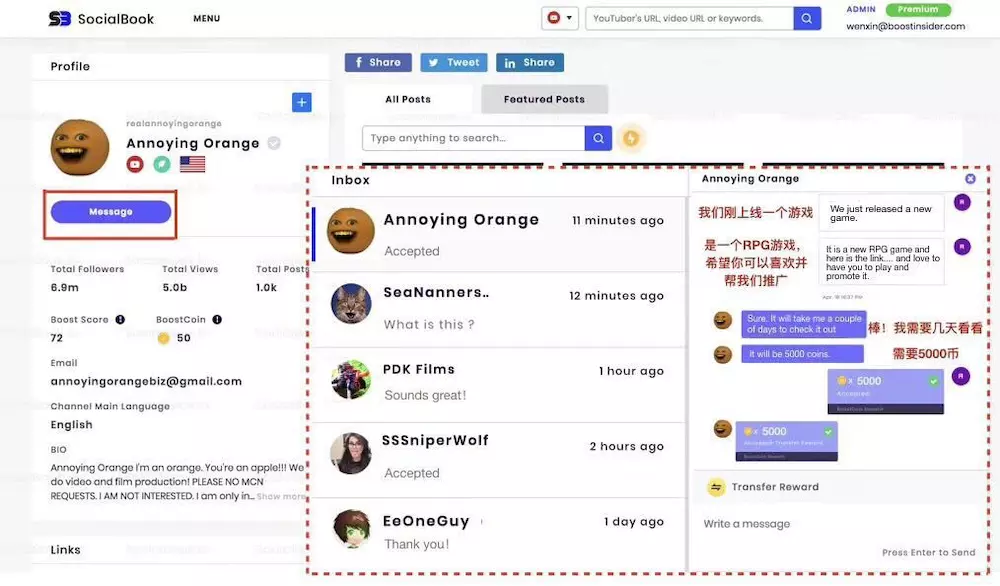
Task: Open the EeOneGuy inbox conversation
Action: point(499,534)
